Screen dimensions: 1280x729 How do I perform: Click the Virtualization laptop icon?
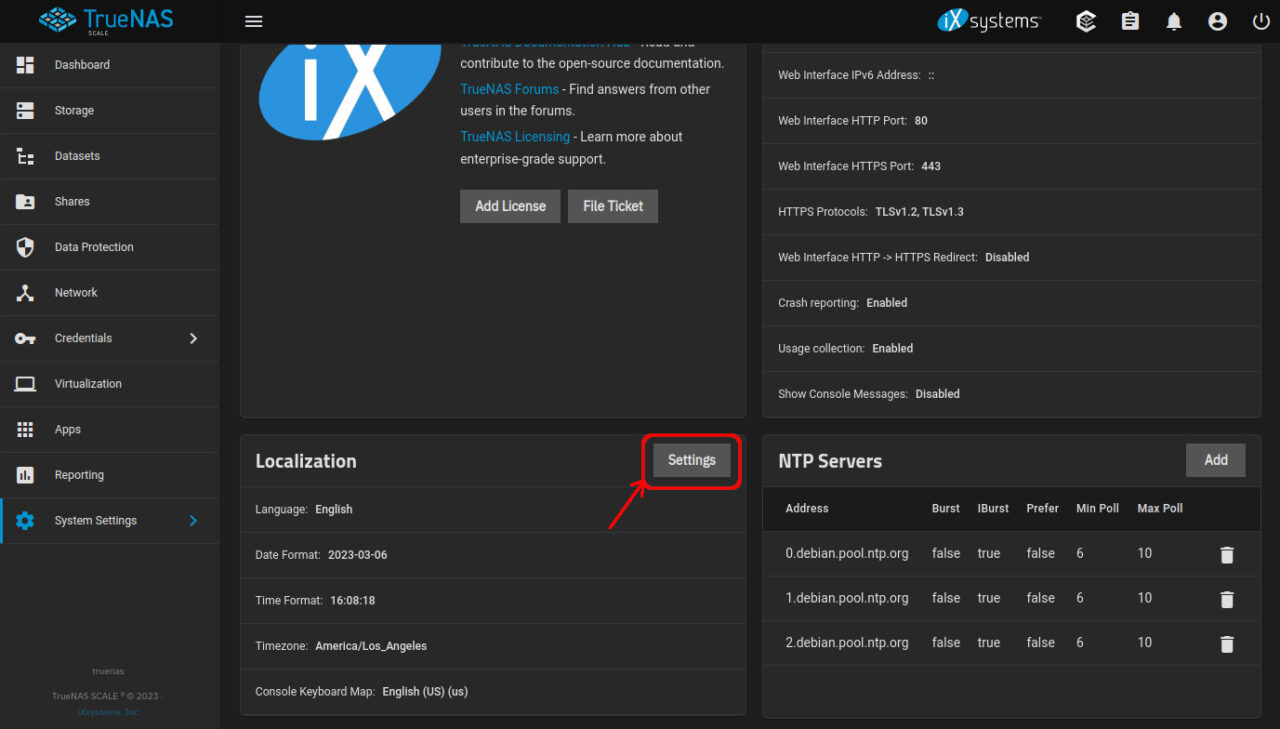(x=25, y=384)
